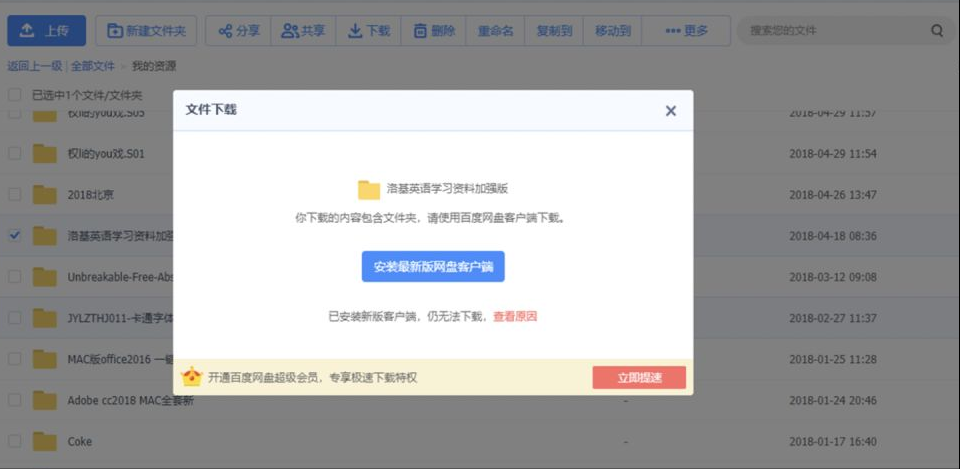Focus the 搜索您的文件 search field
The height and width of the screenshot is (469, 960).
(836, 31)
